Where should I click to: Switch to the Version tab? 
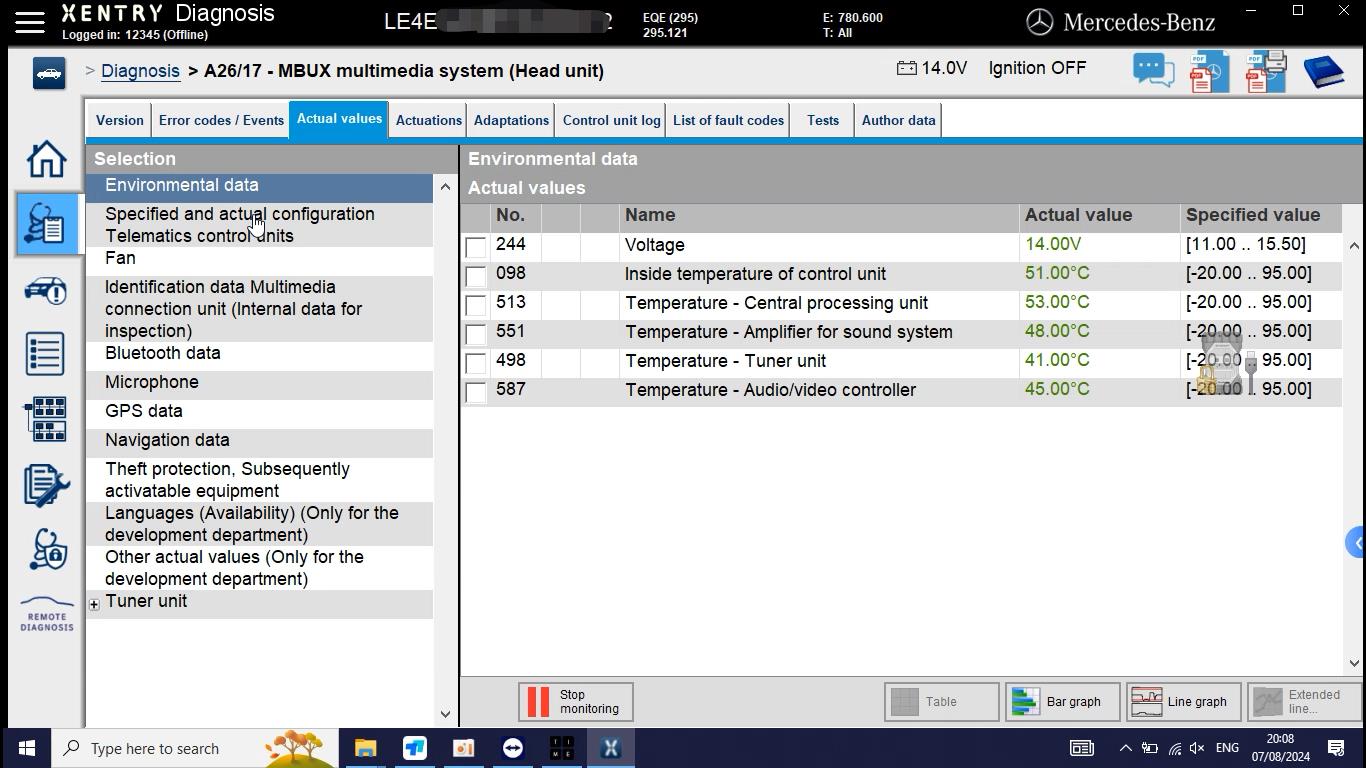click(x=120, y=120)
